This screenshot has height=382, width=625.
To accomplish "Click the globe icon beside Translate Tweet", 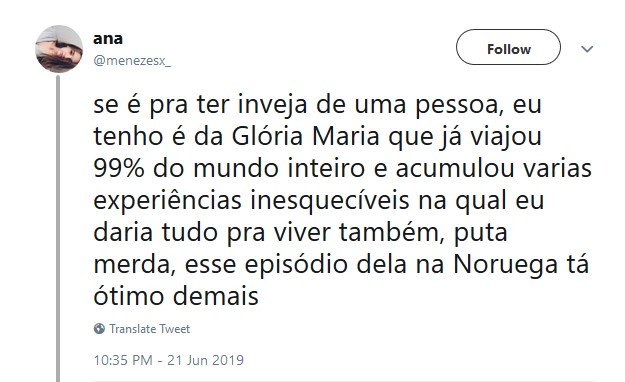I will [x=99, y=329].
